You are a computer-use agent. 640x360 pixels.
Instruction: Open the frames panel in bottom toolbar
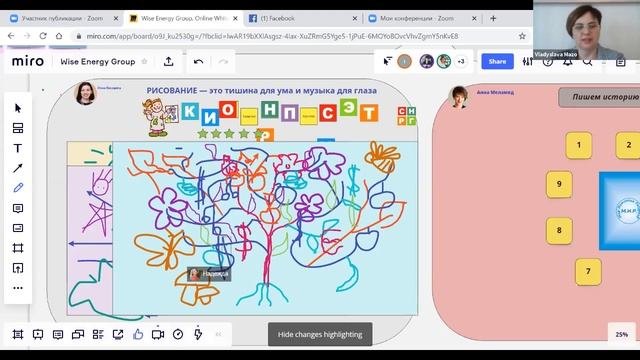click(18, 334)
